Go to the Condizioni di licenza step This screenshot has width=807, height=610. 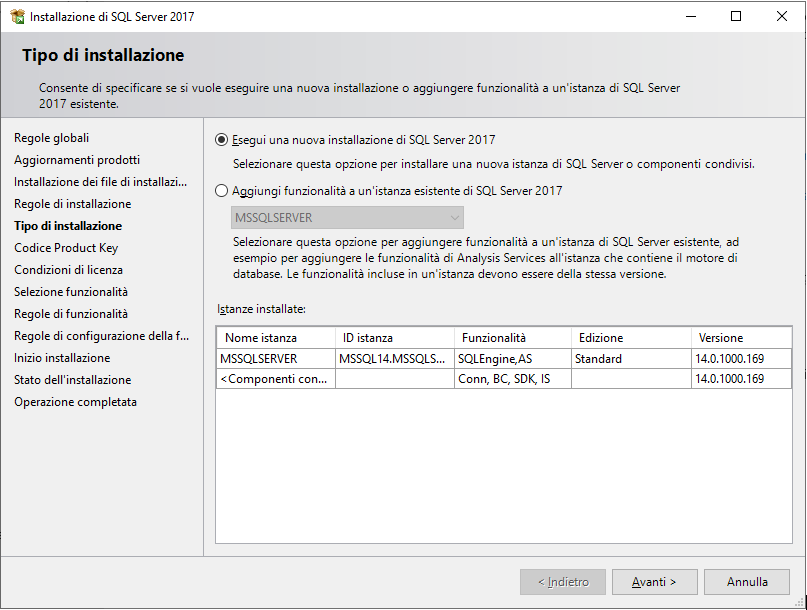click(68, 270)
